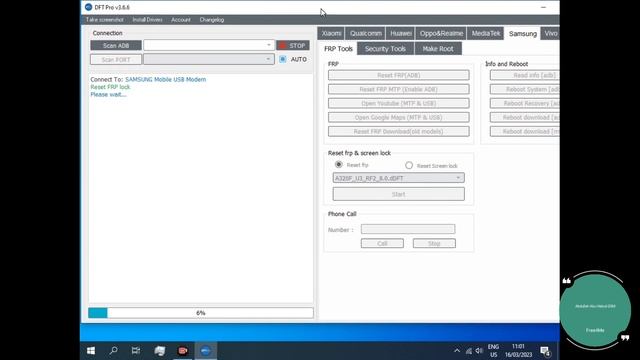The height and width of the screenshot is (360, 640).
Task: Click the phone Number input field
Action: tap(408, 229)
